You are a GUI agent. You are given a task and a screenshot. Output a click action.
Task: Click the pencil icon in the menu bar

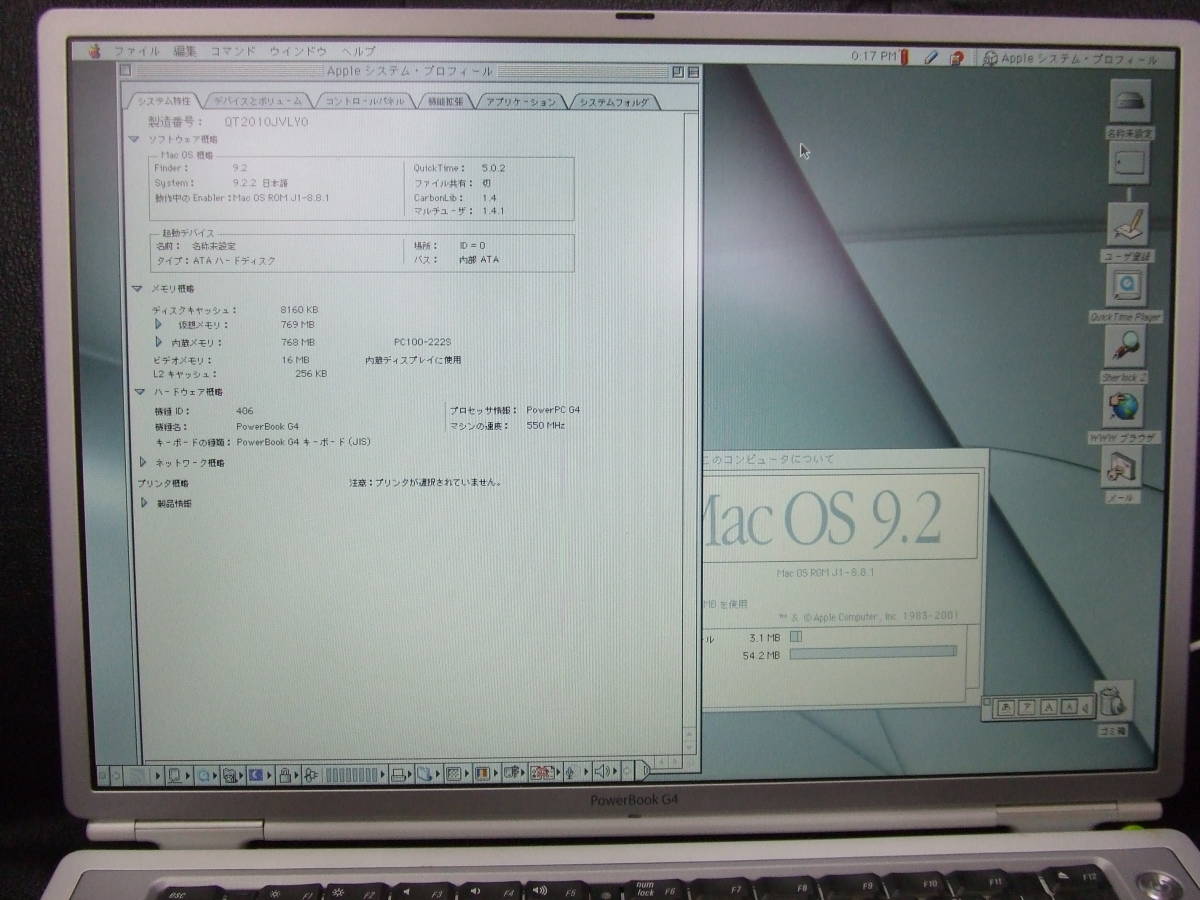(x=929, y=58)
